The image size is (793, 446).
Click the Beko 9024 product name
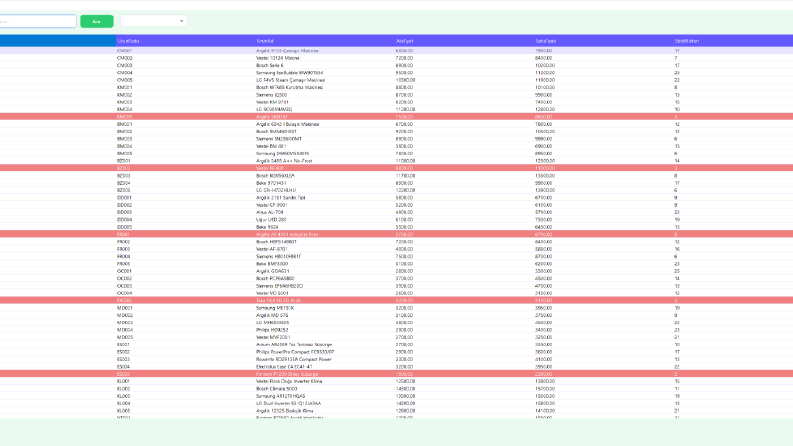coord(267,227)
